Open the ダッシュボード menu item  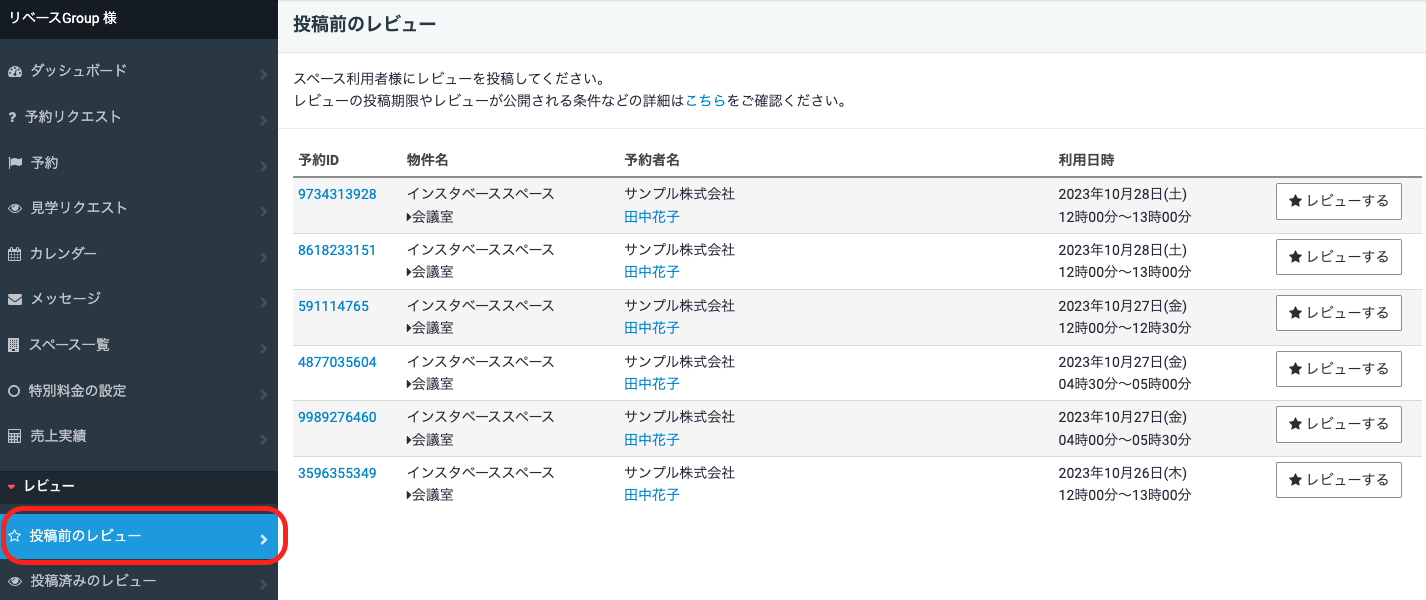pos(139,71)
